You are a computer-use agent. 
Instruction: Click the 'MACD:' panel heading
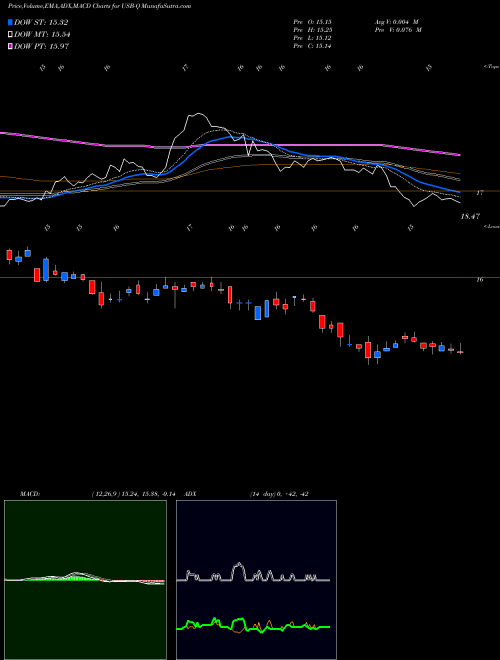click(x=30, y=494)
